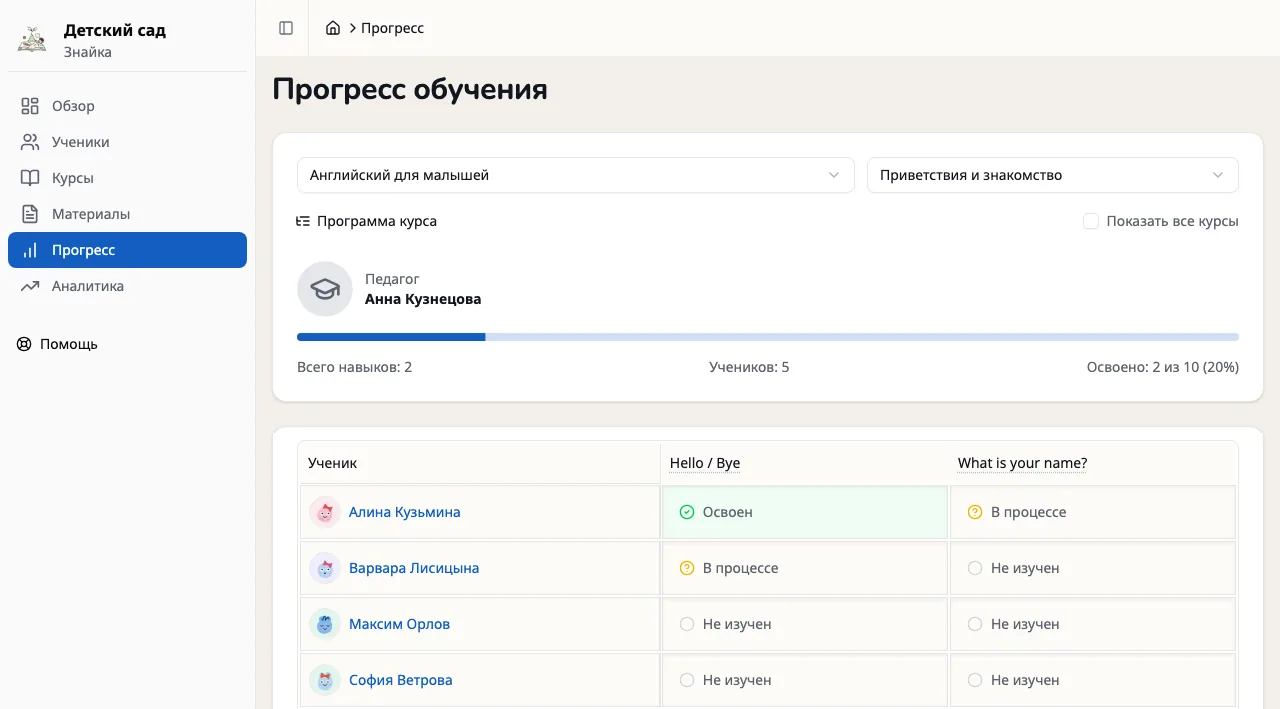Click the Освоено: 2 из 10 (20%) text
The height and width of the screenshot is (709, 1280).
[x=1163, y=367]
